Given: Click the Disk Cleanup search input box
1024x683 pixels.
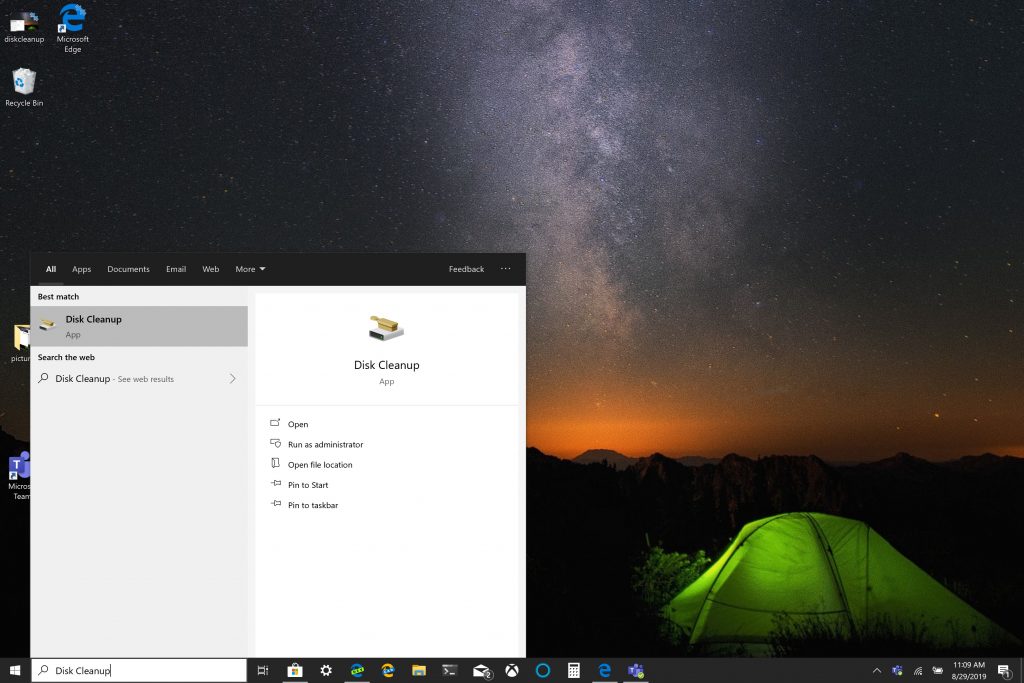Looking at the screenshot, I should click(140, 671).
